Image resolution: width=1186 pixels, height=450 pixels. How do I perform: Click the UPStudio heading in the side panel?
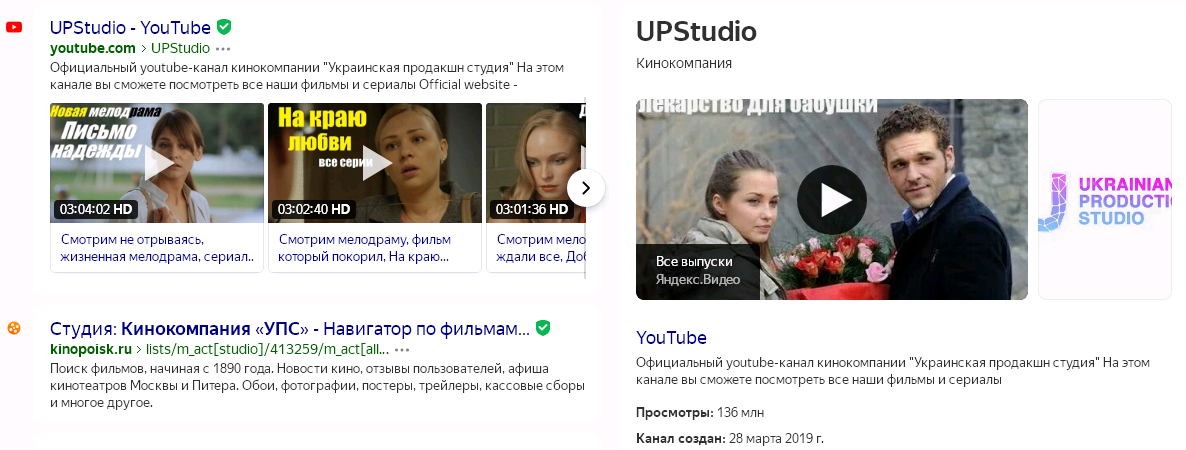(x=696, y=31)
